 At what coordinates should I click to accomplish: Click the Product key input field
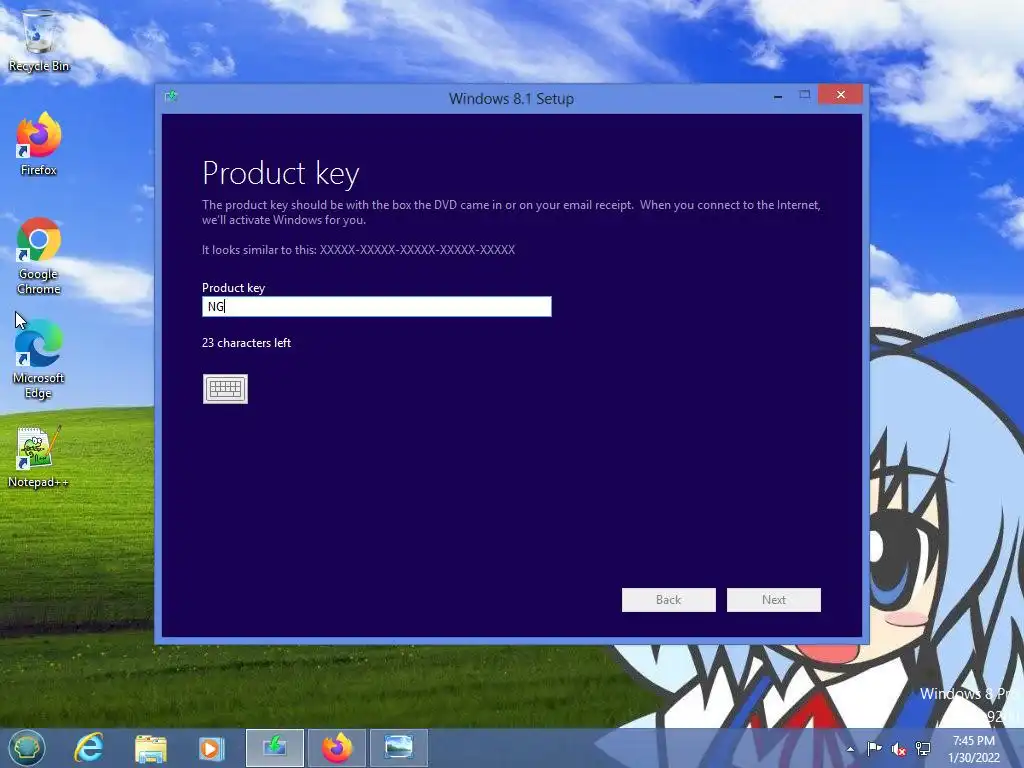click(377, 306)
